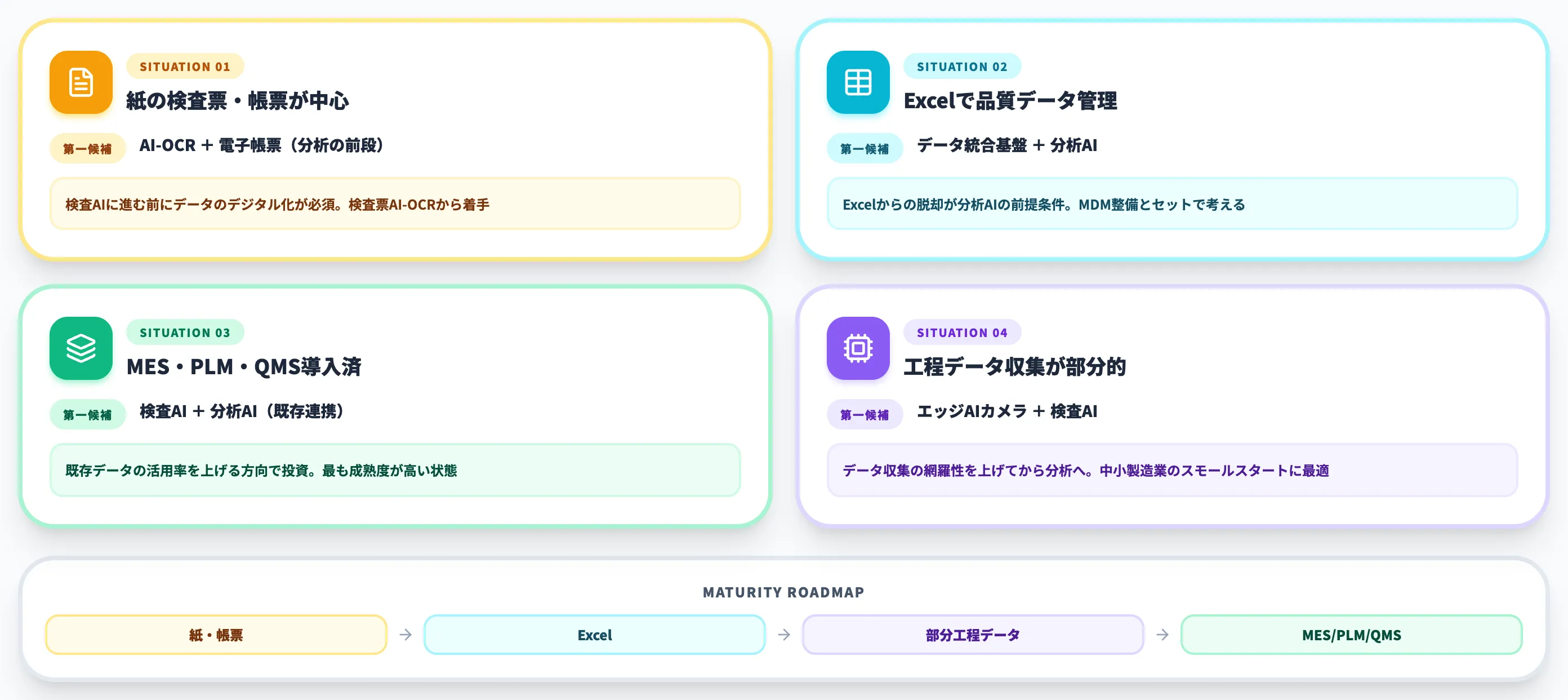Click the text AI-OCR + 電子帳票（分析の前段）
Viewport: 1568px width, 700px height.
click(x=262, y=145)
